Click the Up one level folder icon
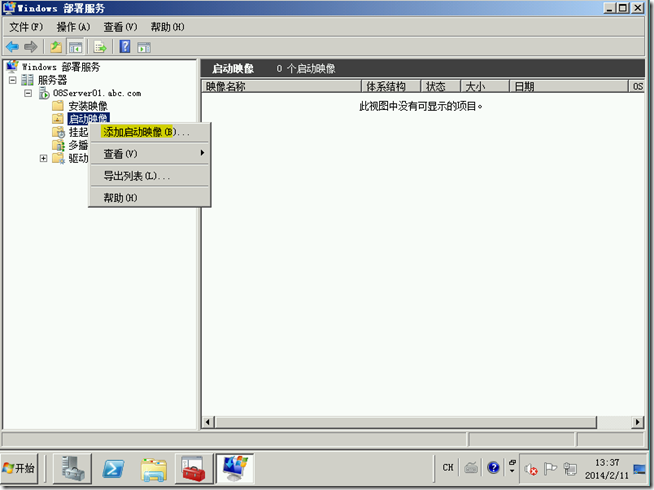The width and height of the screenshot is (654, 490). click(x=56, y=47)
